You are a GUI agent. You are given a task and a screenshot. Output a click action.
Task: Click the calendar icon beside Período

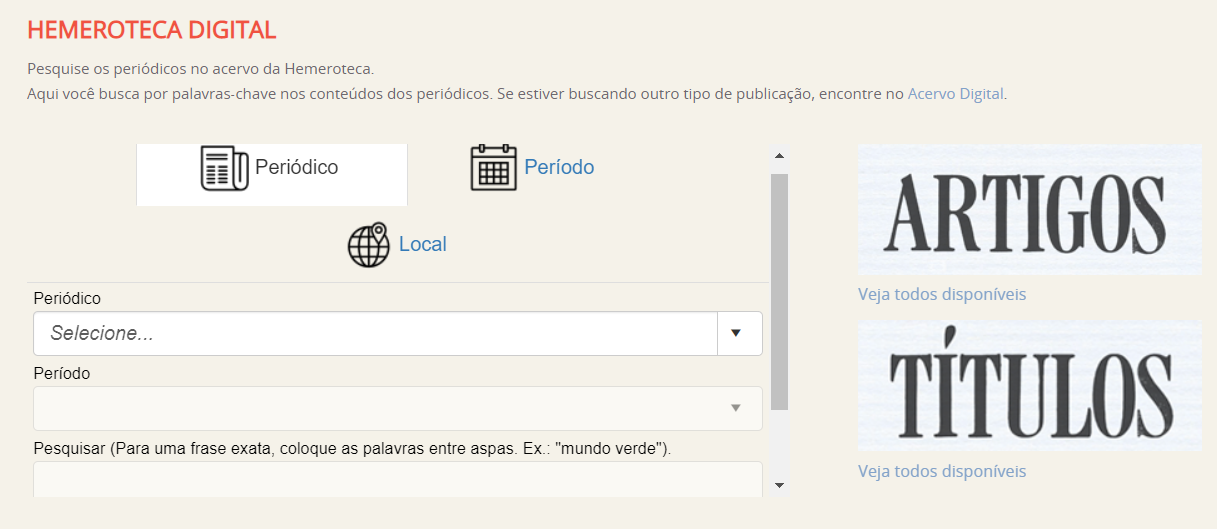click(493, 168)
